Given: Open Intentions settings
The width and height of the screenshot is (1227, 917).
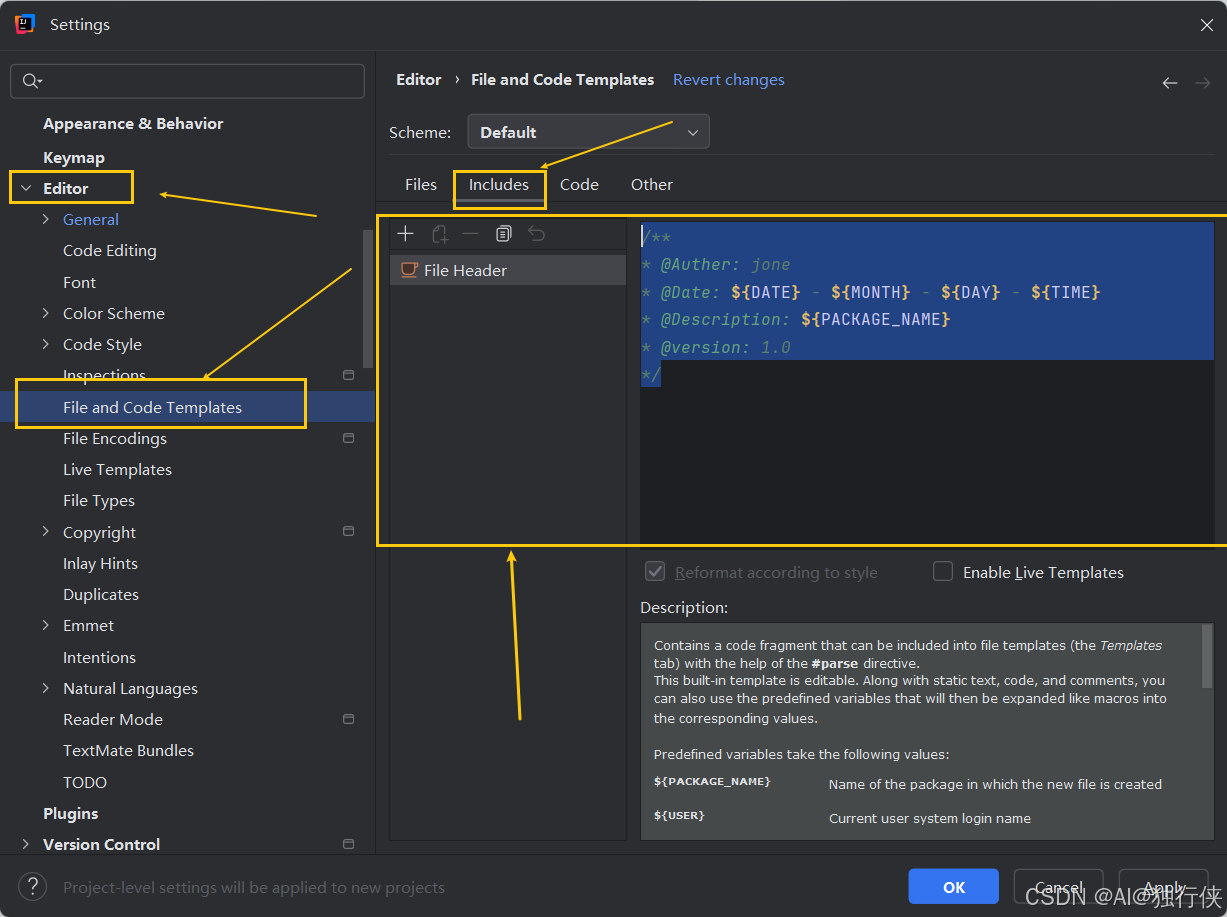Looking at the screenshot, I should tap(99, 657).
